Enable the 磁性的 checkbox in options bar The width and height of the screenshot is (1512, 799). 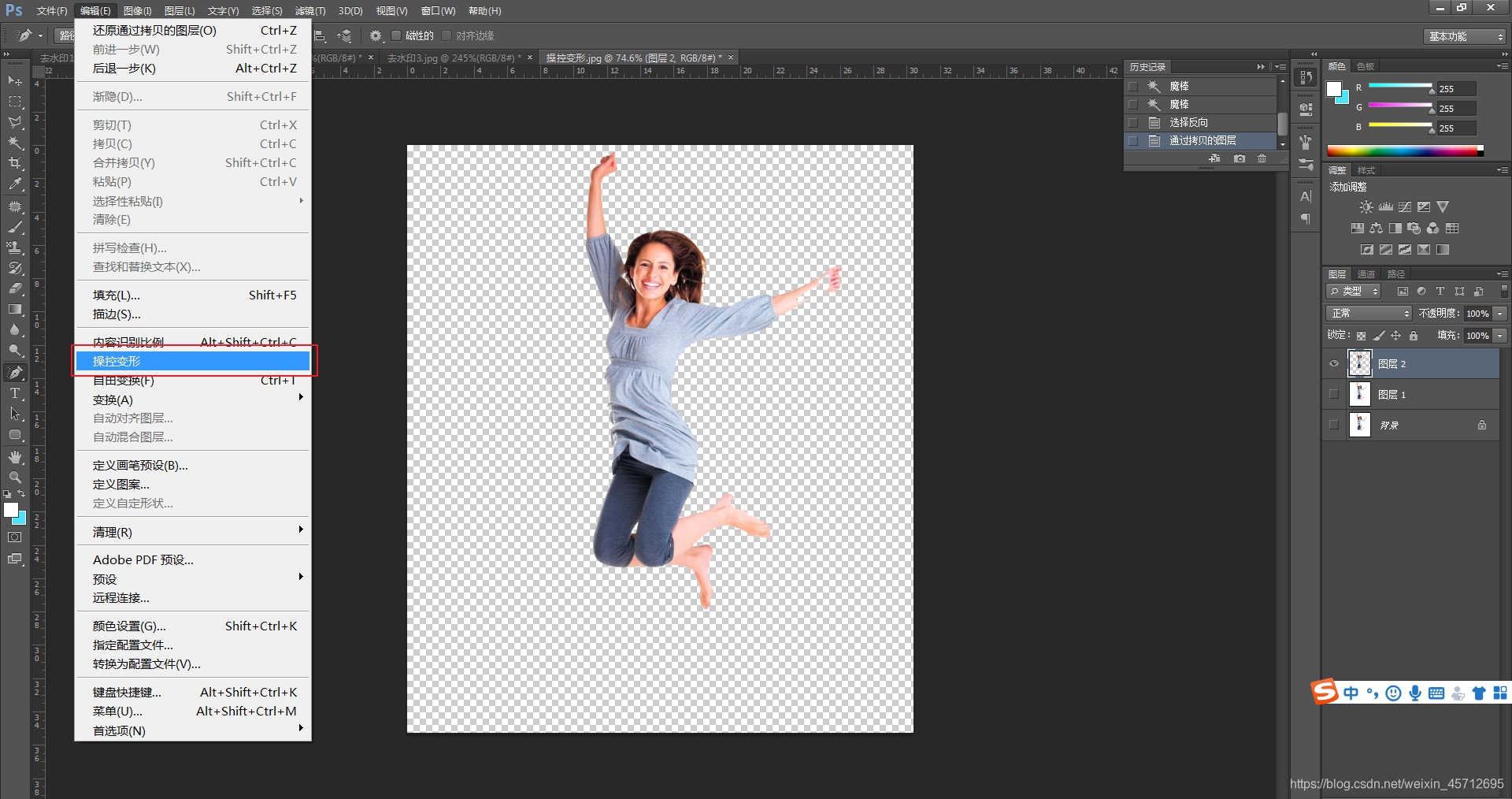point(397,35)
